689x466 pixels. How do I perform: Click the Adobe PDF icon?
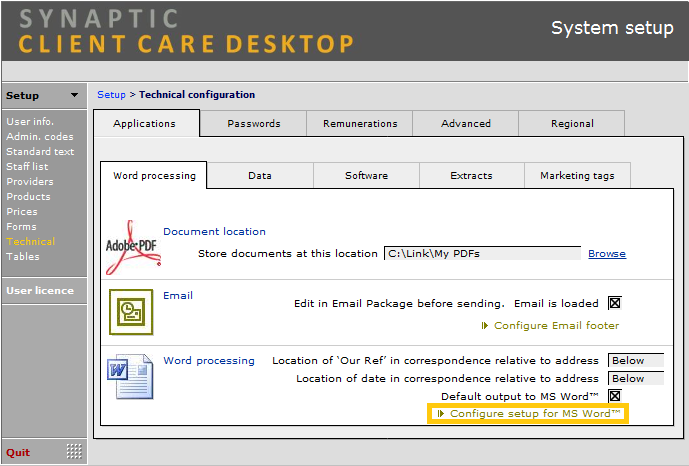(x=133, y=247)
